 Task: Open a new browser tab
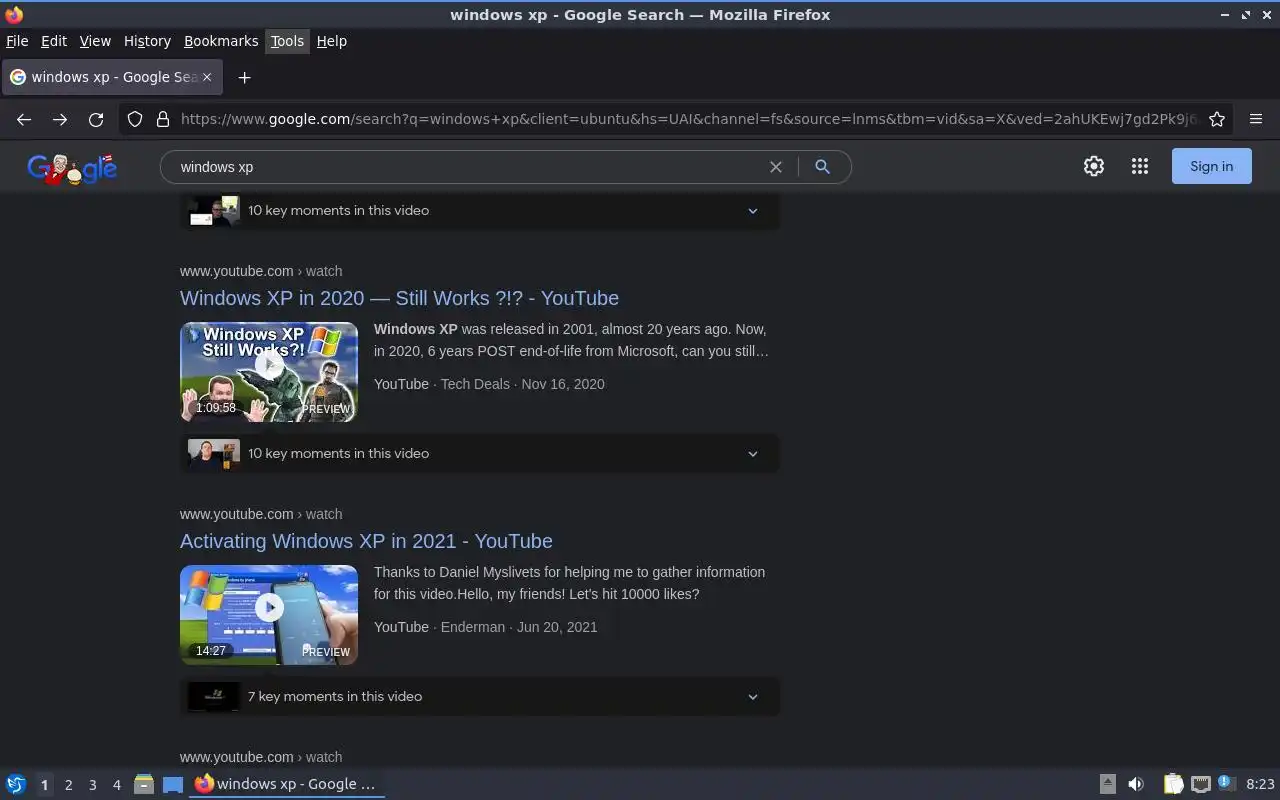pos(244,77)
